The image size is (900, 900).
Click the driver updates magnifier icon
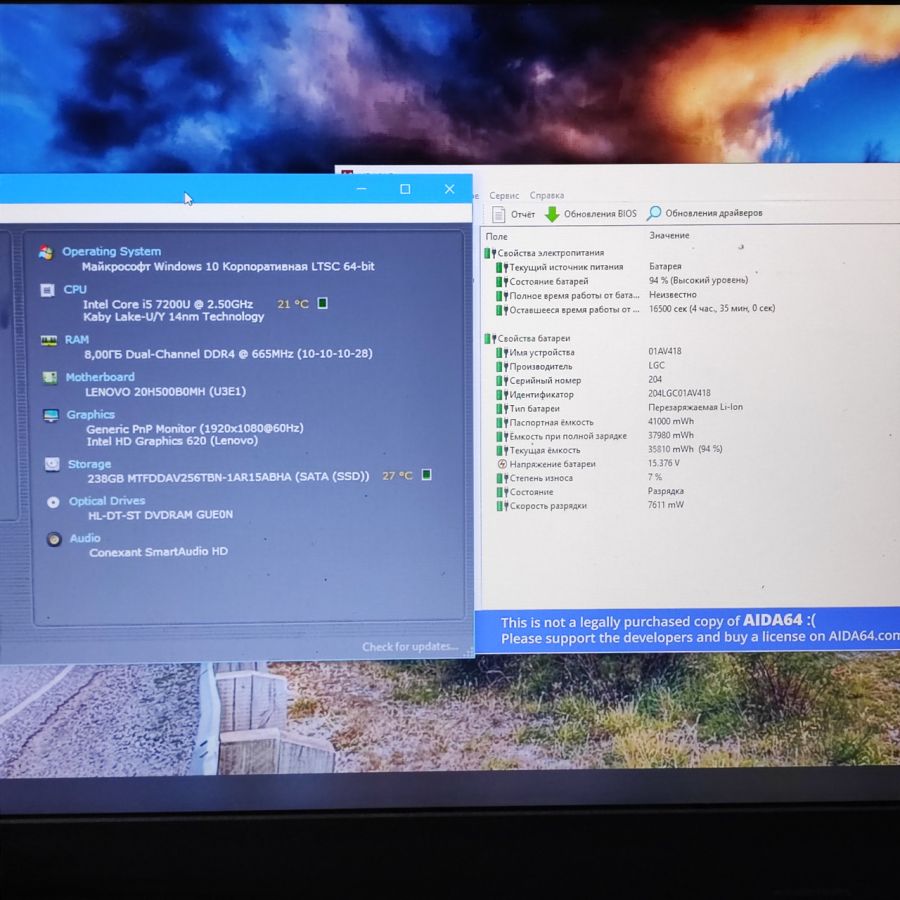pyautogui.click(x=653, y=214)
